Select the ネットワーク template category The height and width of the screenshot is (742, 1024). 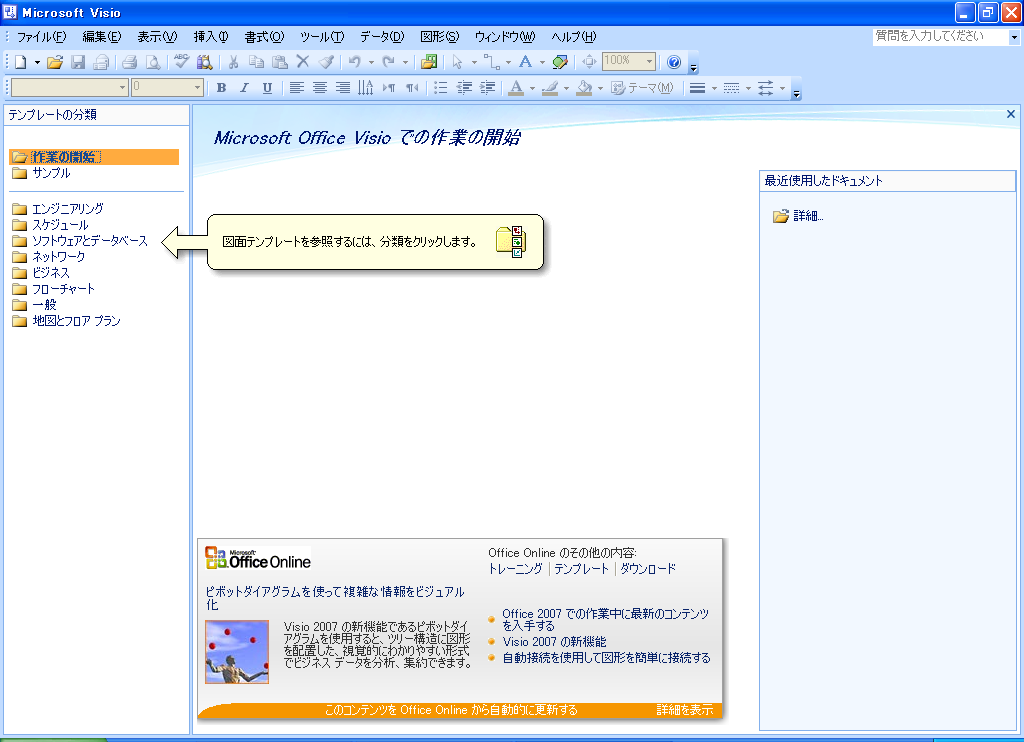point(59,257)
